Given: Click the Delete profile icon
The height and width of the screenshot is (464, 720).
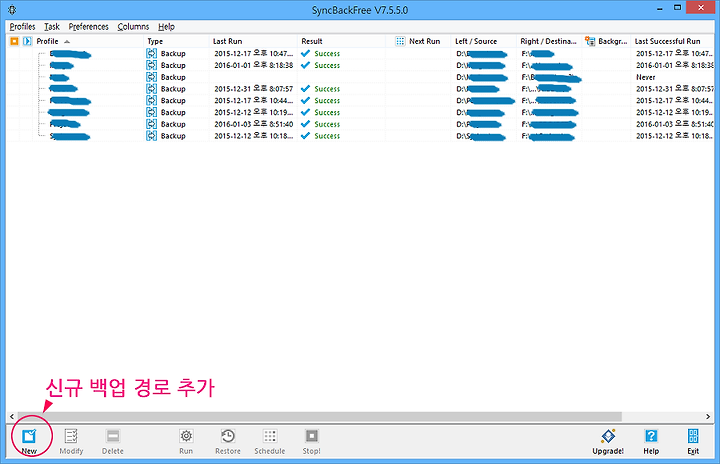Looking at the screenshot, I should point(113,436).
